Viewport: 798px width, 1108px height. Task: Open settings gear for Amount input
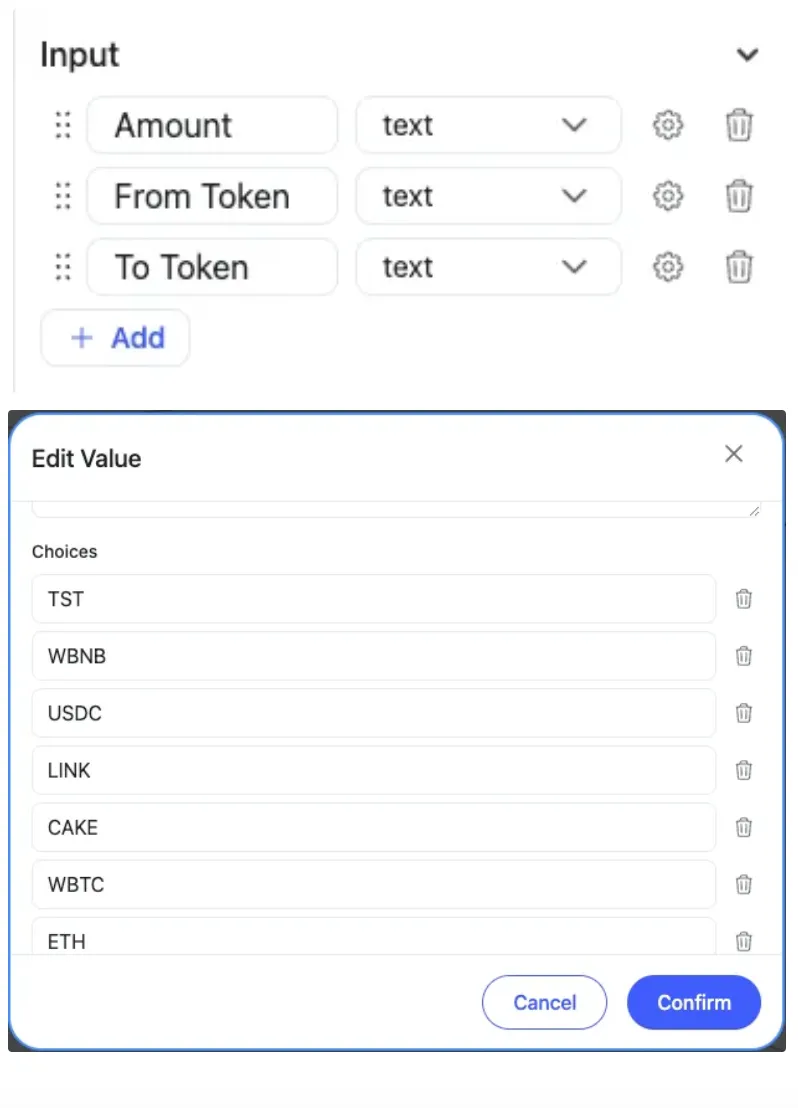(x=668, y=126)
